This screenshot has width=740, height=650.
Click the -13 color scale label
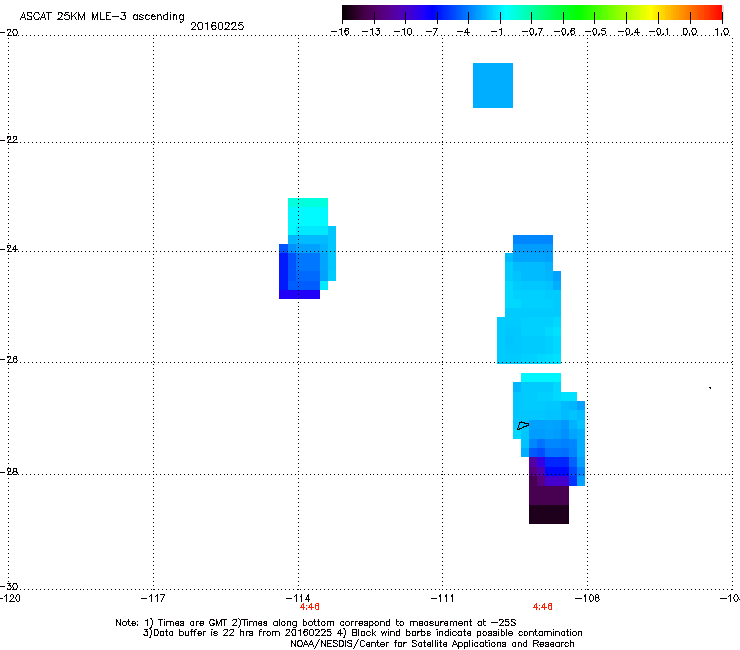coord(371,32)
